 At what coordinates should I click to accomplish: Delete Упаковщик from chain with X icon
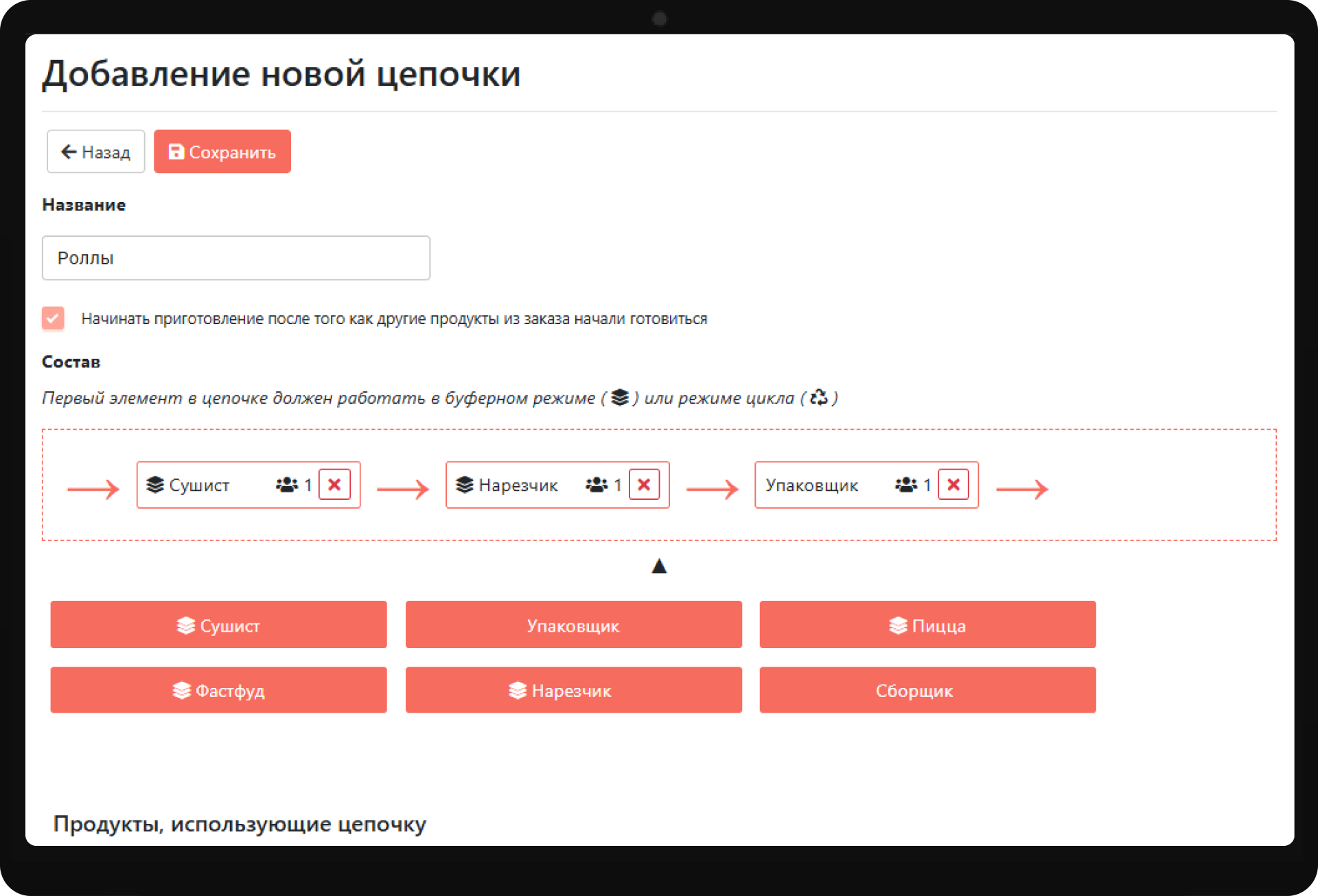953,485
